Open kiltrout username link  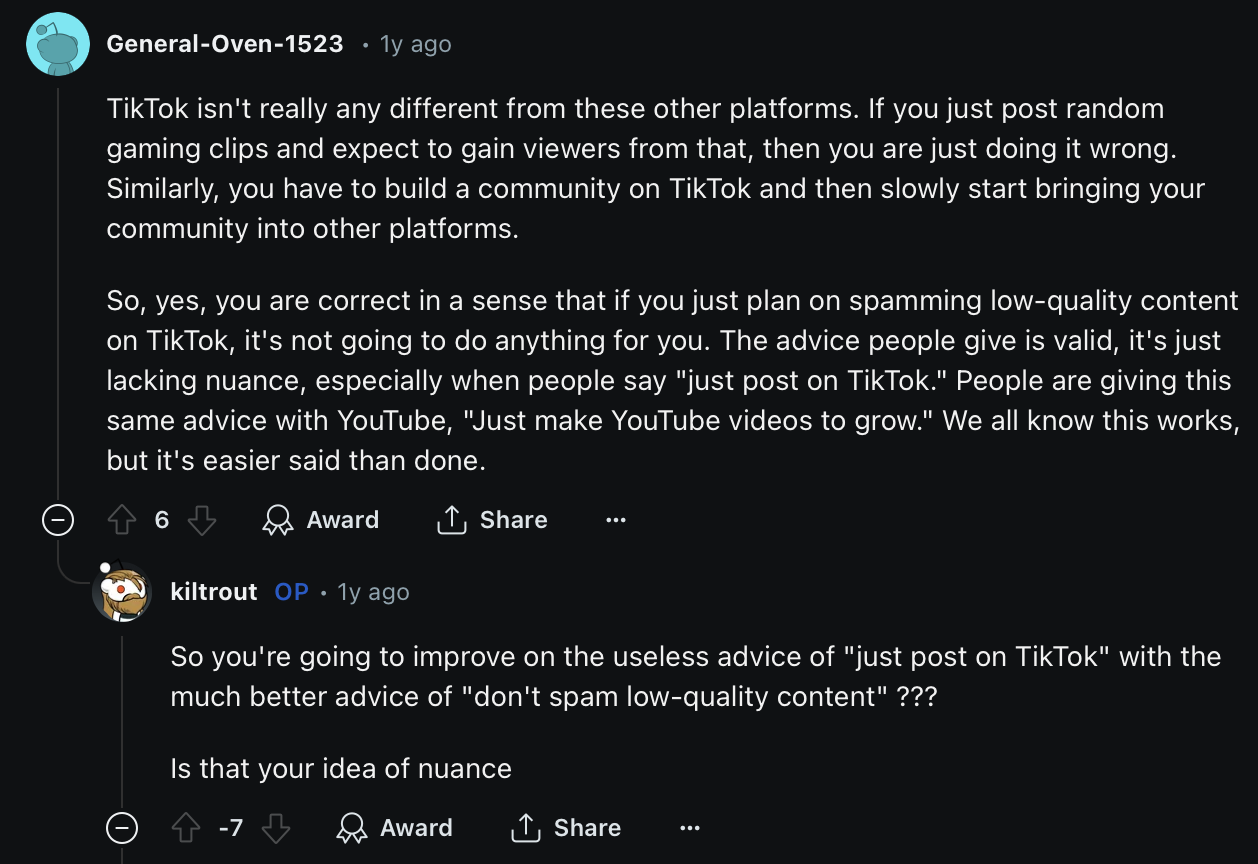coord(214,592)
